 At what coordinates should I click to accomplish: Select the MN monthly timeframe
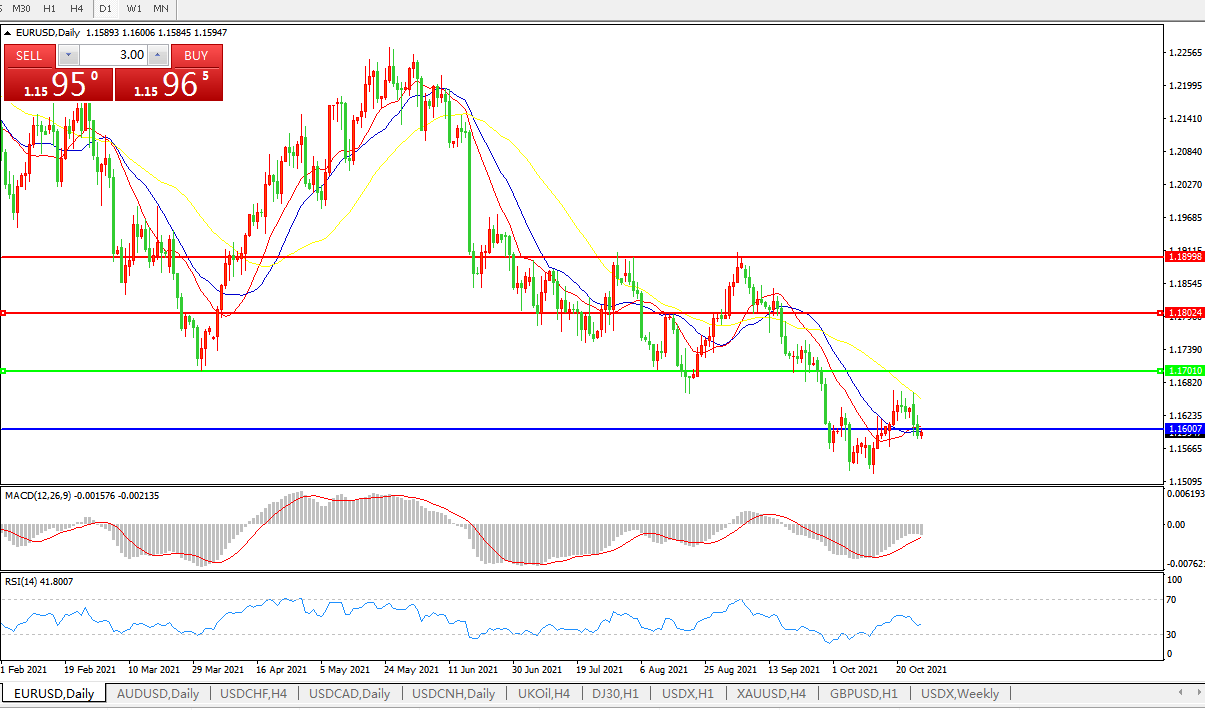(161, 8)
